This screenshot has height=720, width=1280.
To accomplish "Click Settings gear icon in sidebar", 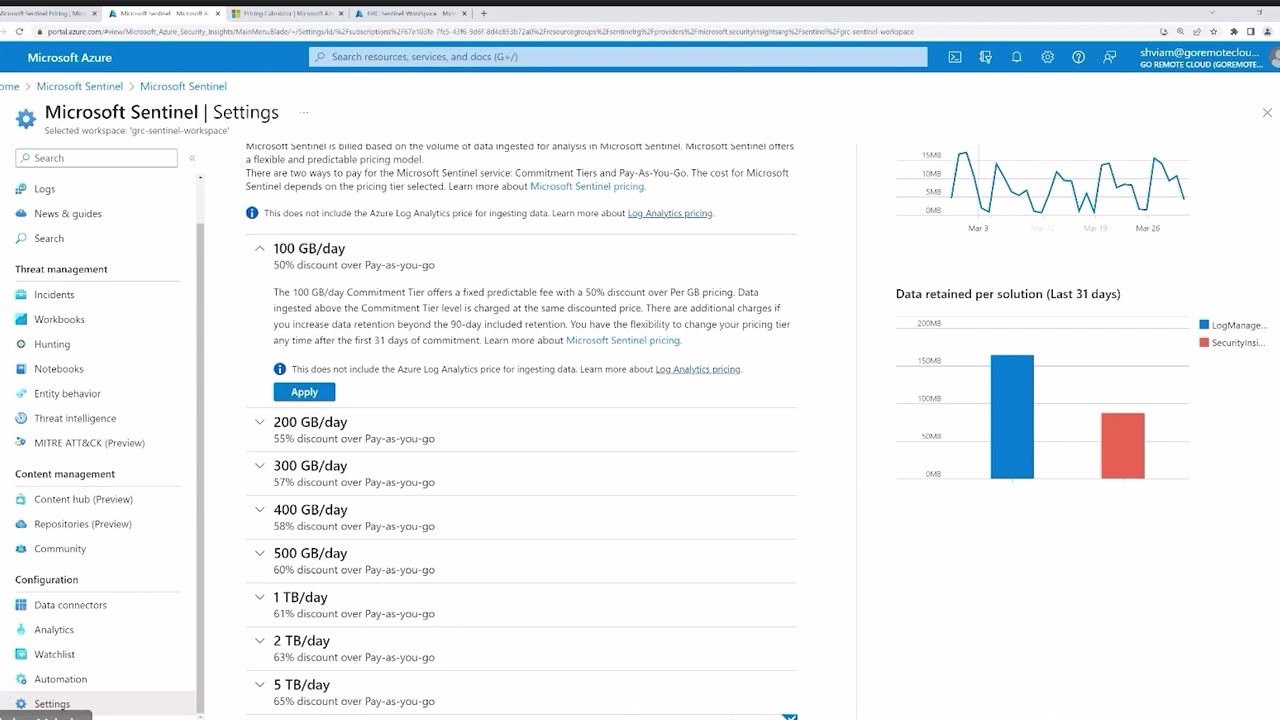I will pyautogui.click(x=21, y=704).
